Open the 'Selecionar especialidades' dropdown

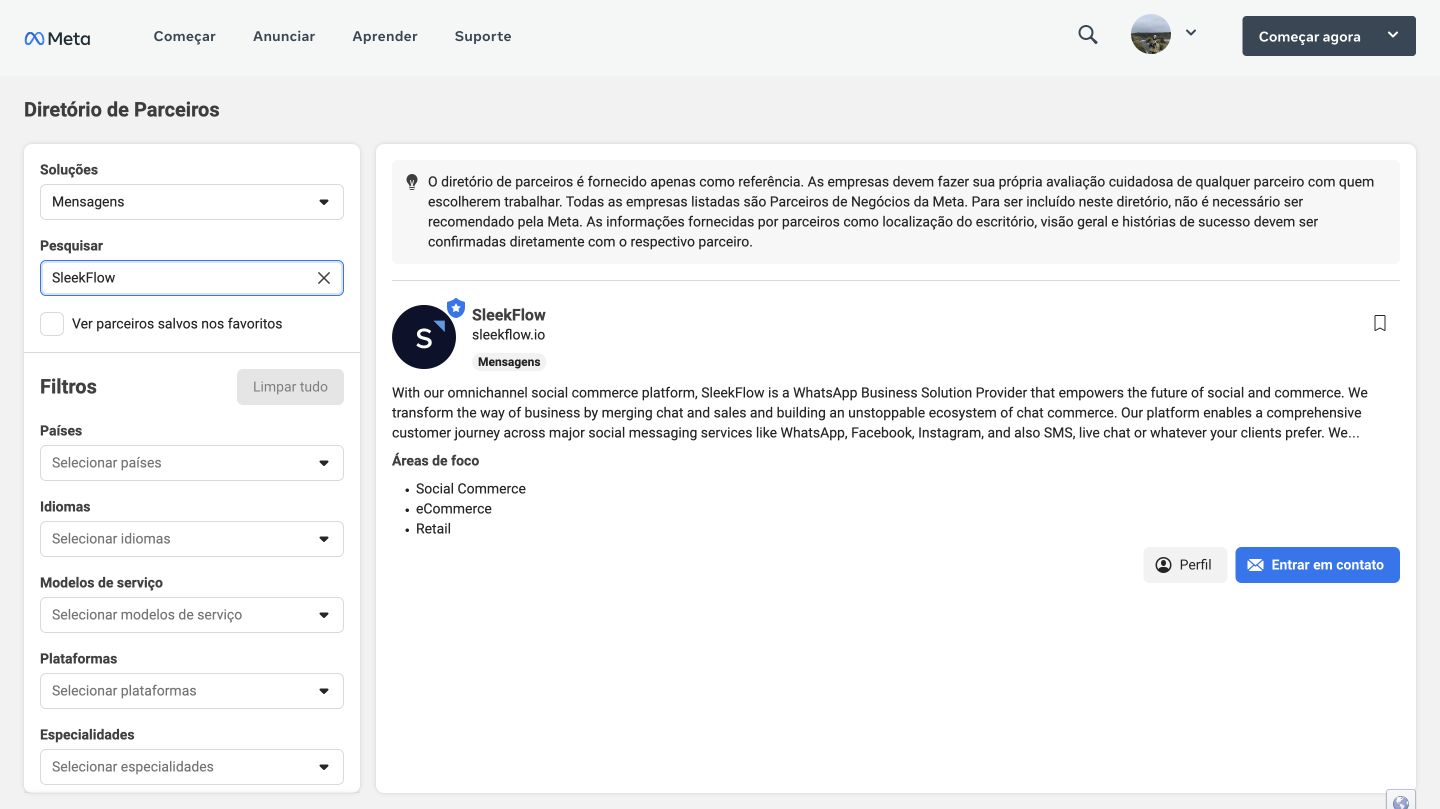192,767
